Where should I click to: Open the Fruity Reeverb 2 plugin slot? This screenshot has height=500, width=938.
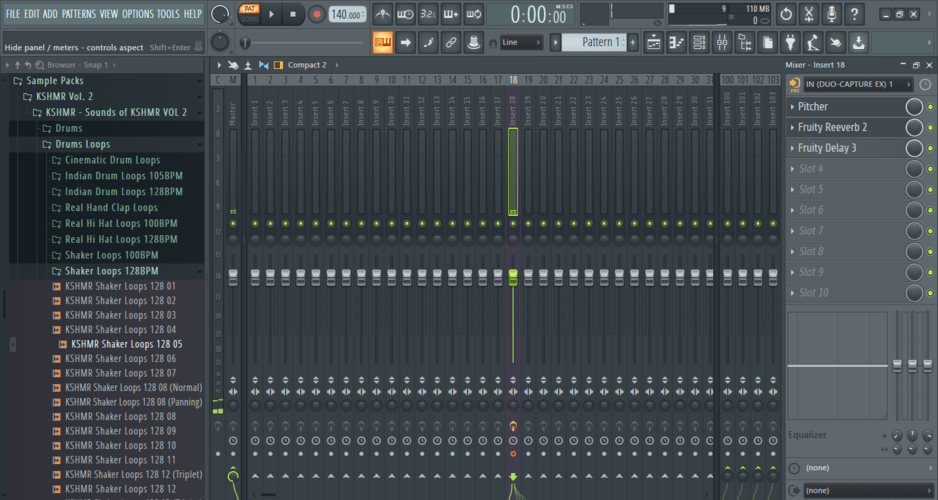click(832, 127)
